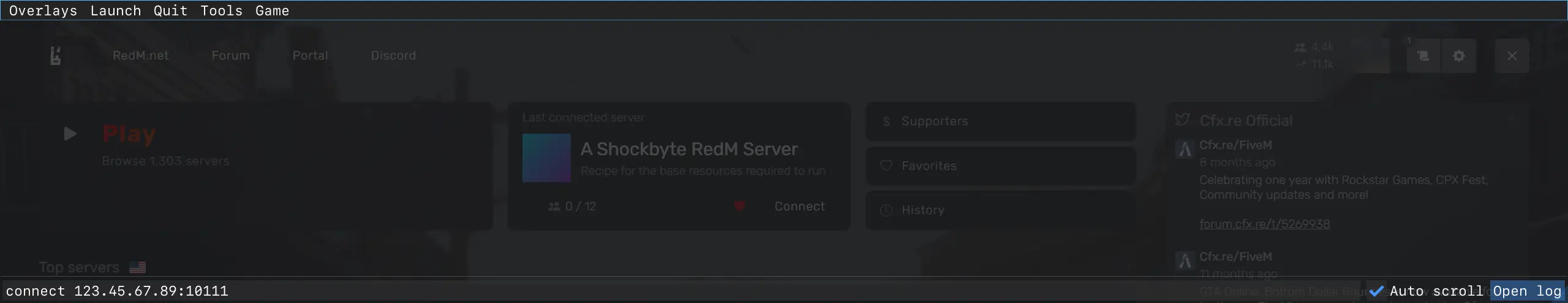
Task: Click the Favorites heart icon
Action: click(886, 166)
